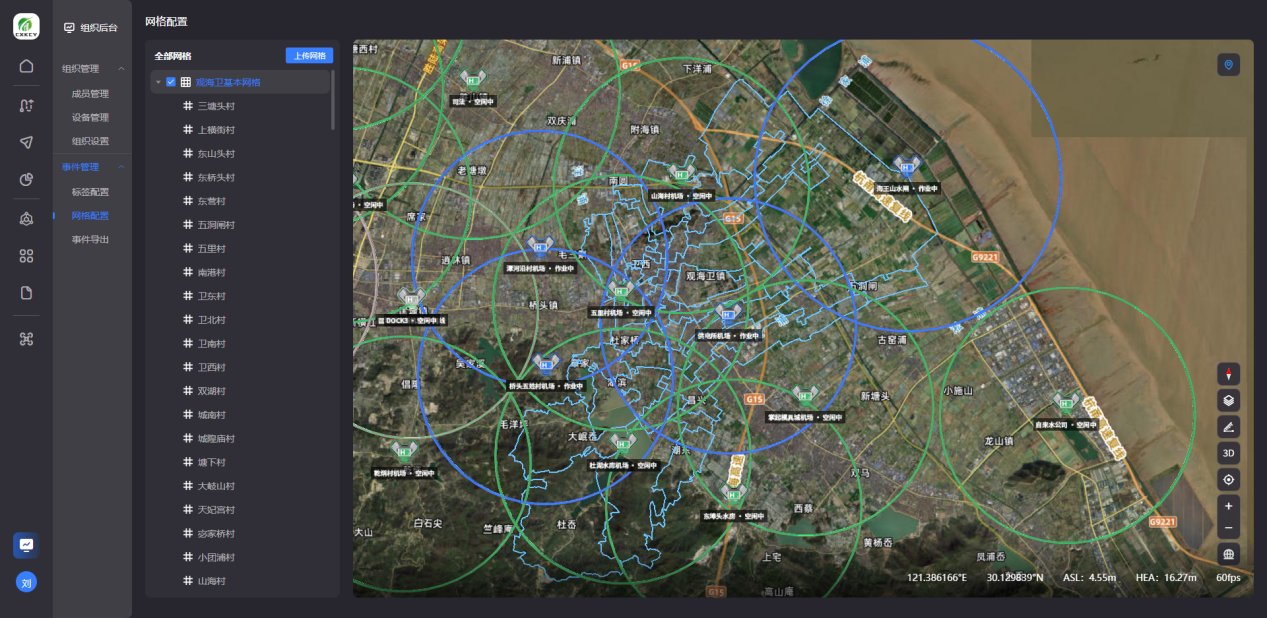Zoom in the map with plus
1267x618 pixels.
1229,505
